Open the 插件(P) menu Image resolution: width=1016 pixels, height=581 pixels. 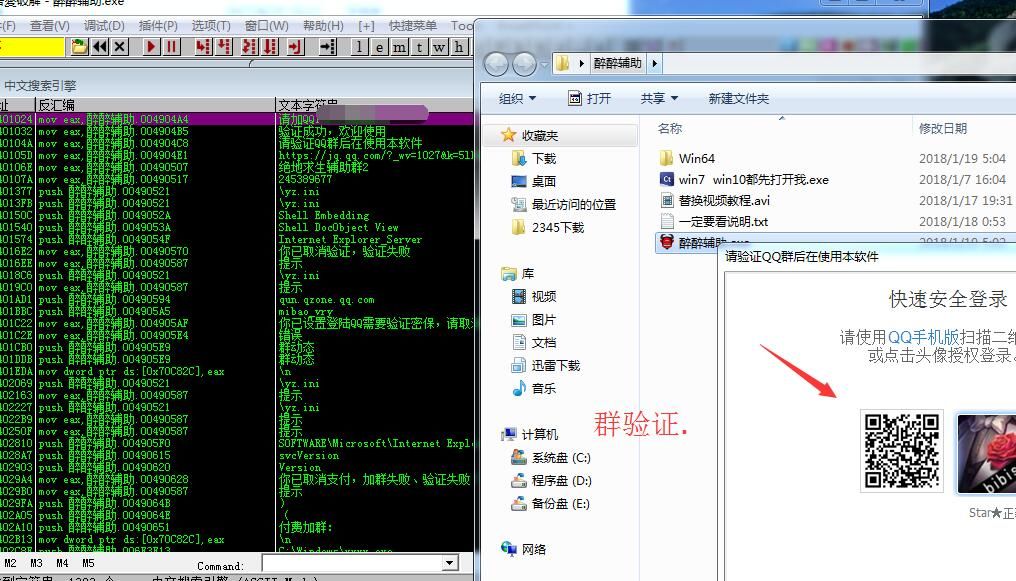coord(157,25)
